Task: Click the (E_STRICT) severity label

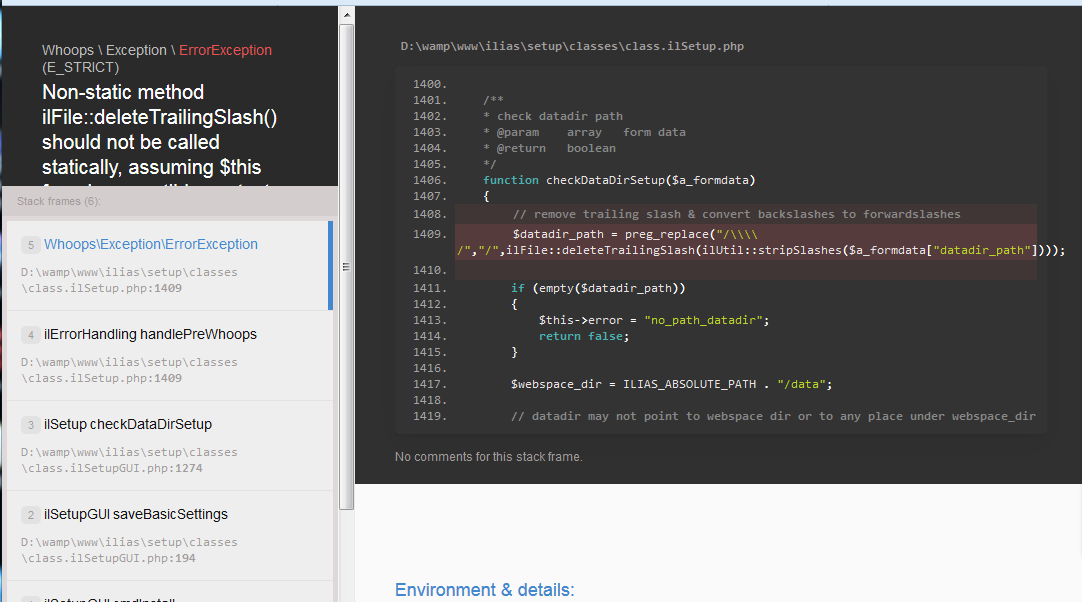Action: tap(80, 68)
